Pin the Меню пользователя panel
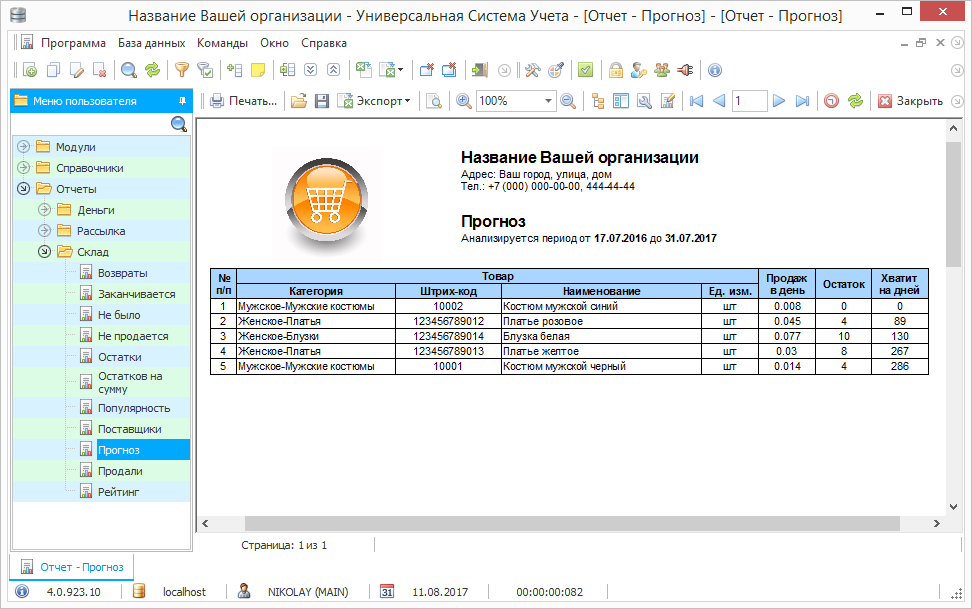This screenshot has height=609, width=972. [x=182, y=100]
